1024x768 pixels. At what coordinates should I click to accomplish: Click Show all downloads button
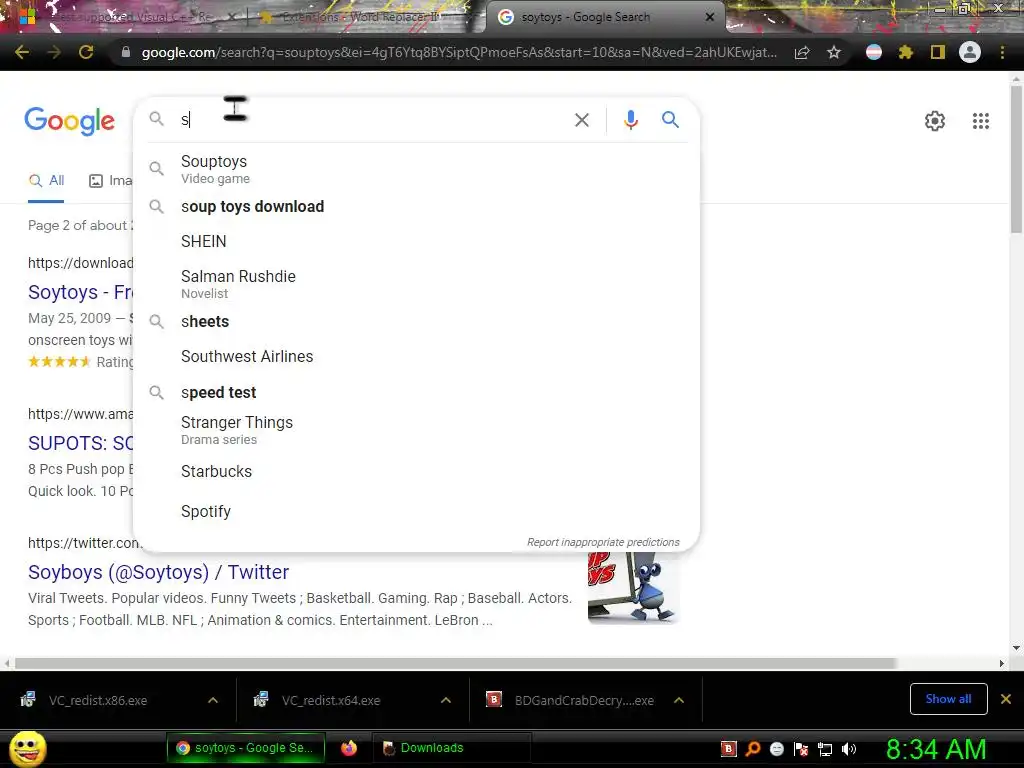pos(948,699)
